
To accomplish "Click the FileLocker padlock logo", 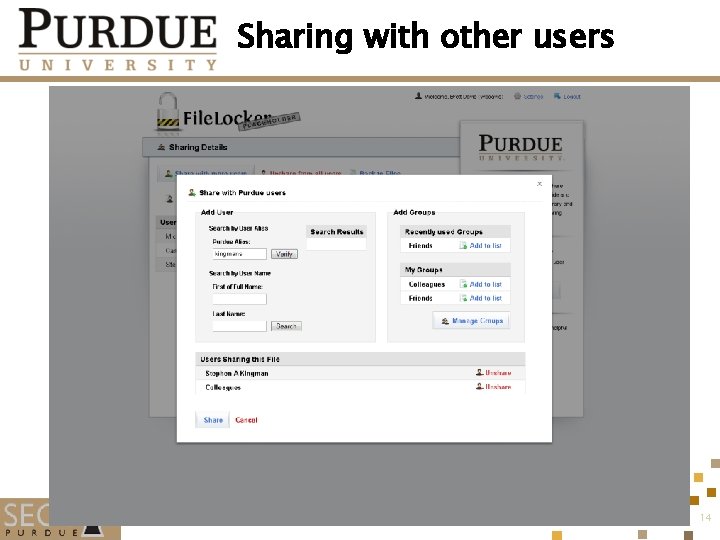I will click(168, 112).
